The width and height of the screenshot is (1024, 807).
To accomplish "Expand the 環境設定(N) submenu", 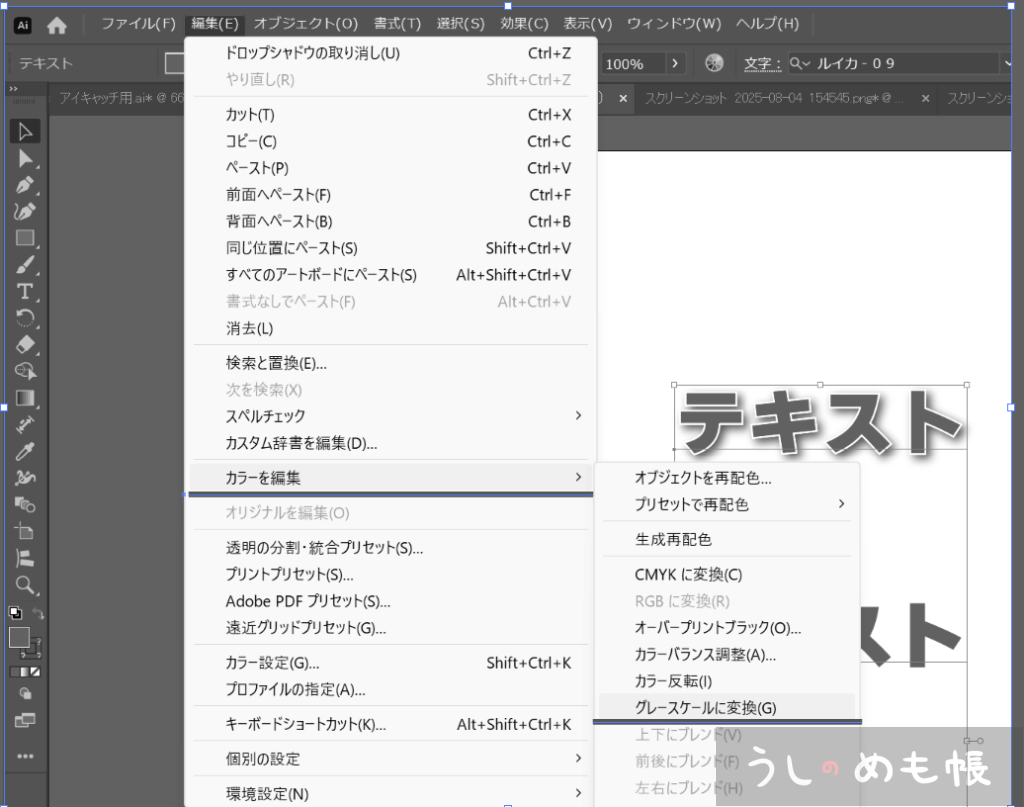I will click(x=578, y=794).
